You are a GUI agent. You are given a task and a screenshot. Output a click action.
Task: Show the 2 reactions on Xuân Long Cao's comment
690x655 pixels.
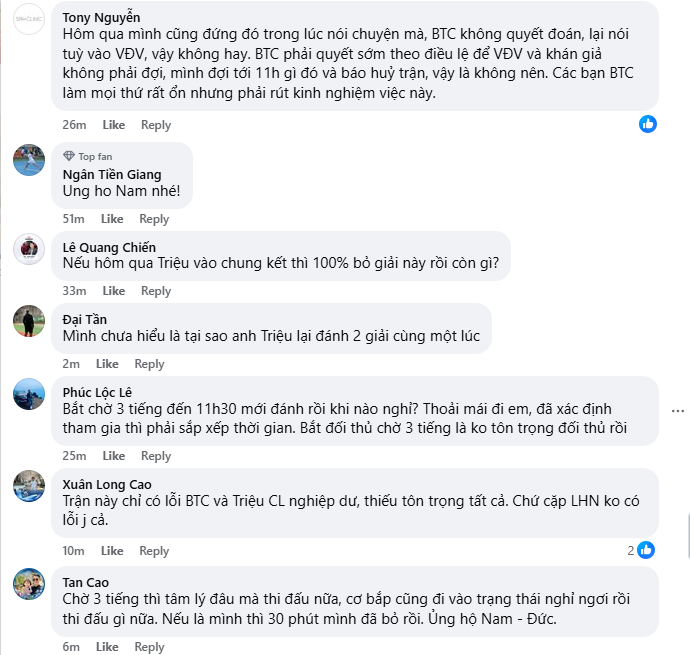pyautogui.click(x=641, y=550)
